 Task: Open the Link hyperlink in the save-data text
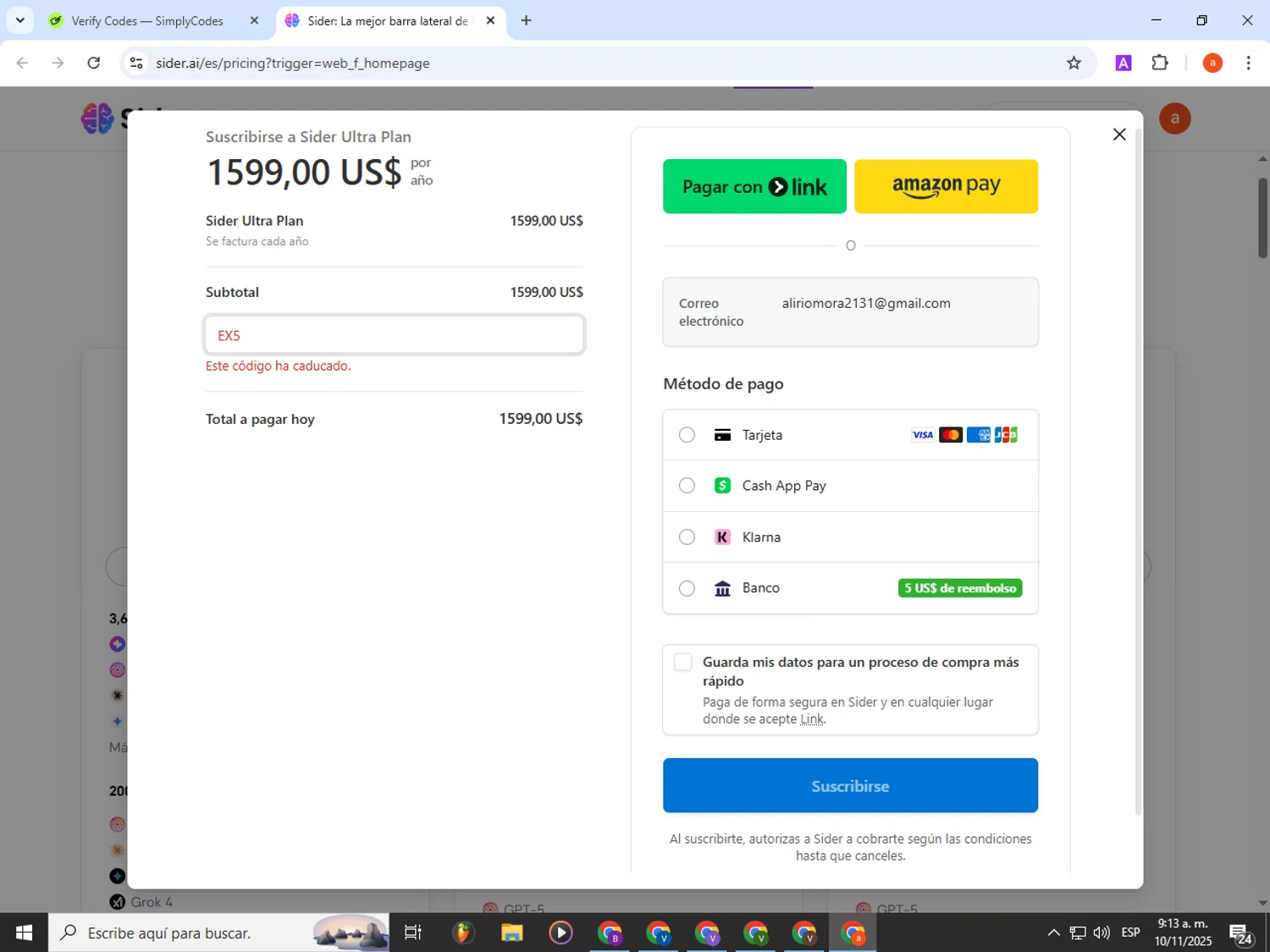(x=812, y=719)
